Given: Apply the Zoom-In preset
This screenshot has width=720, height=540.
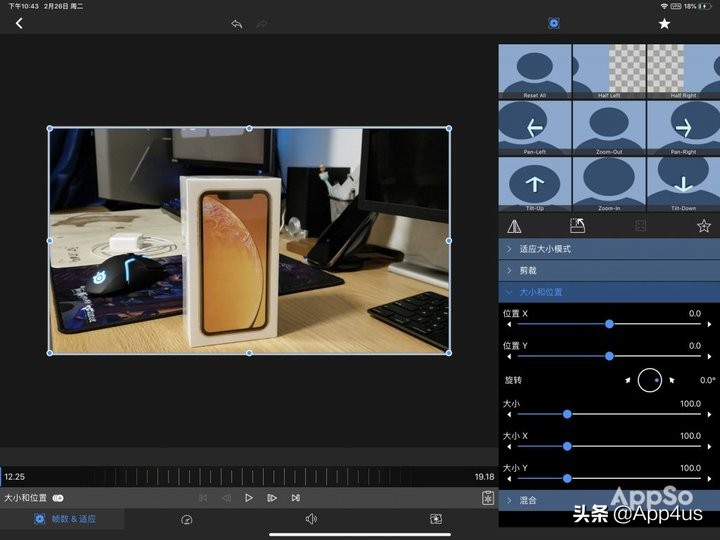Looking at the screenshot, I should click(x=609, y=185).
